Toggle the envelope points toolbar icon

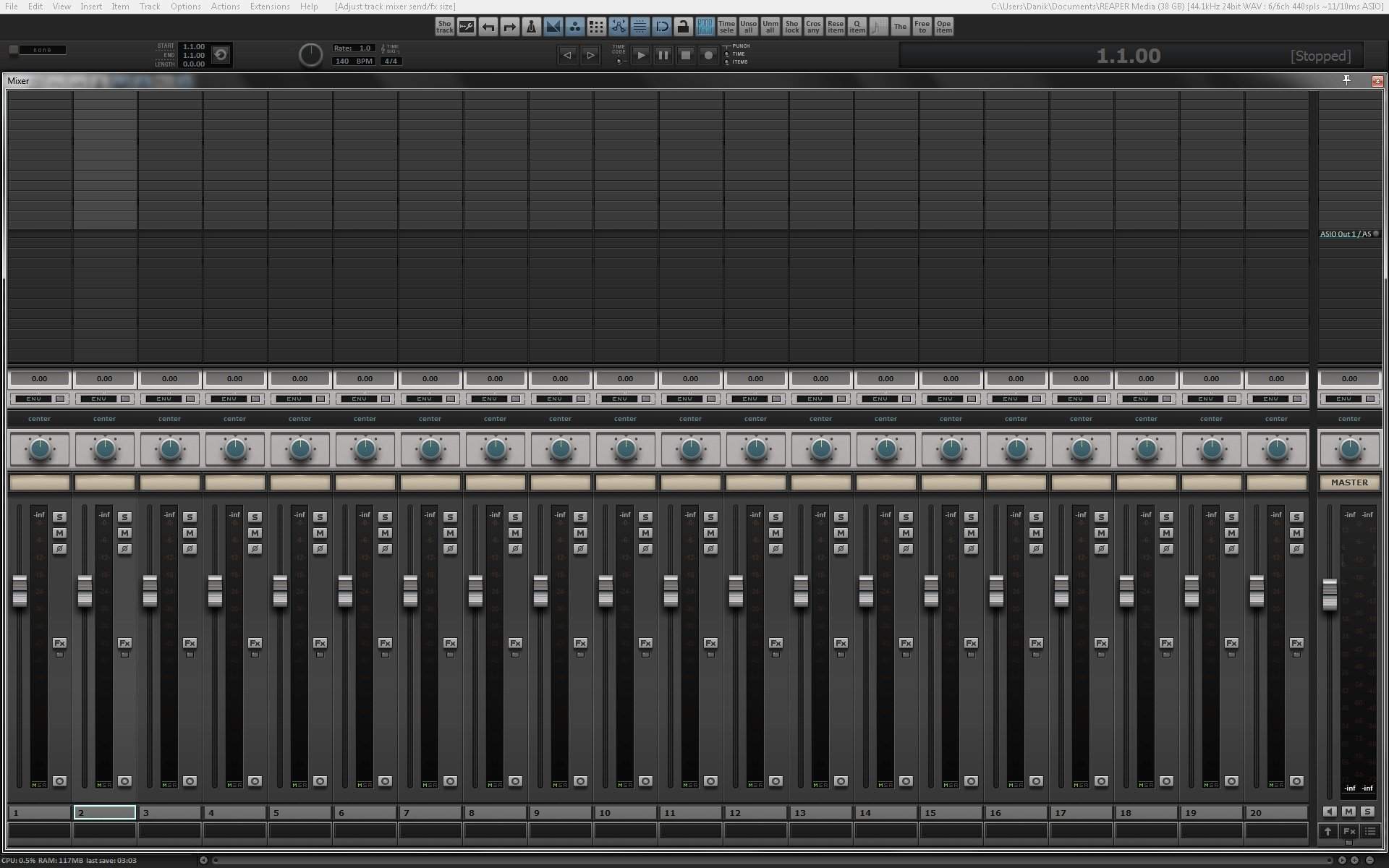pos(618,27)
